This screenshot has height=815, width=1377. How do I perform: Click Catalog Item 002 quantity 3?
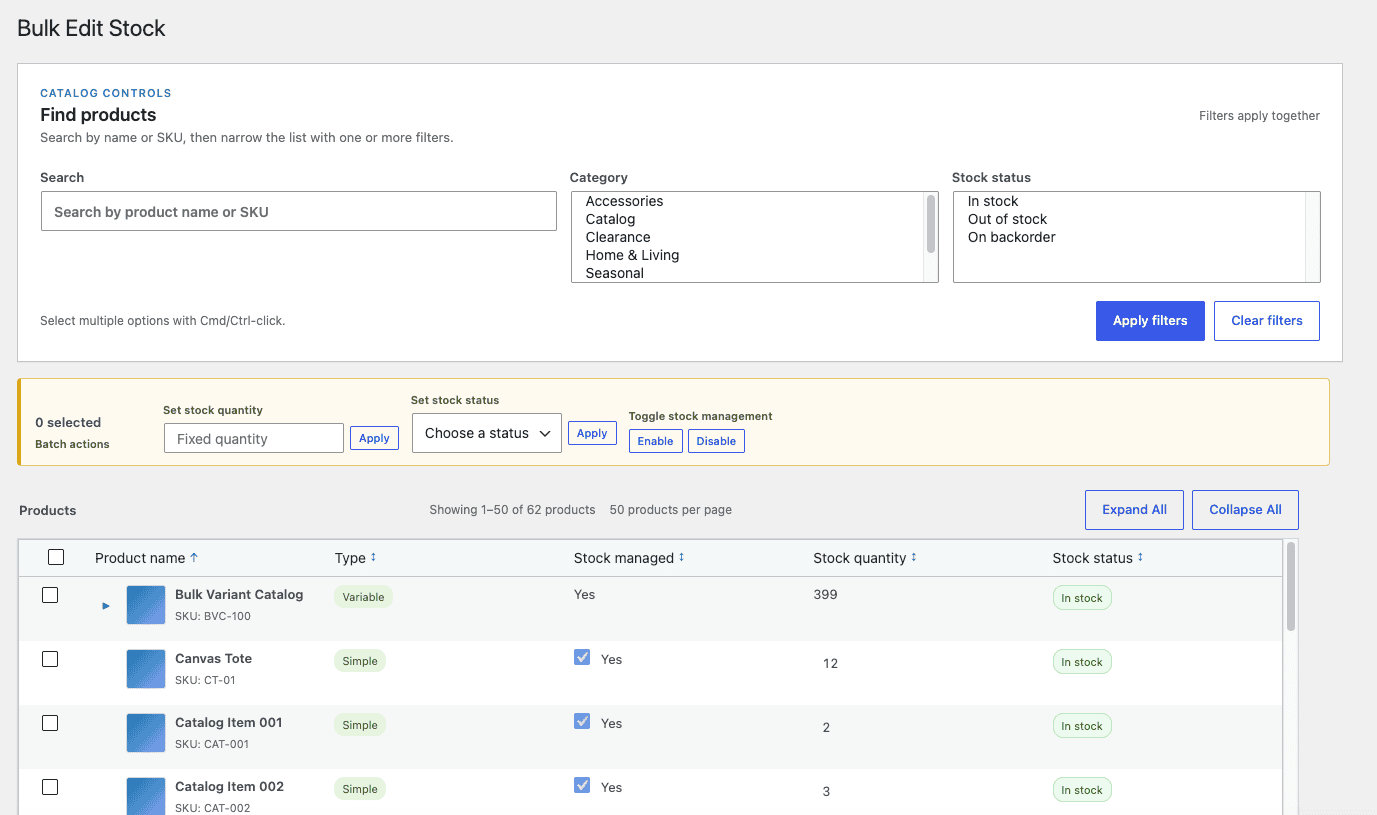coord(826,791)
